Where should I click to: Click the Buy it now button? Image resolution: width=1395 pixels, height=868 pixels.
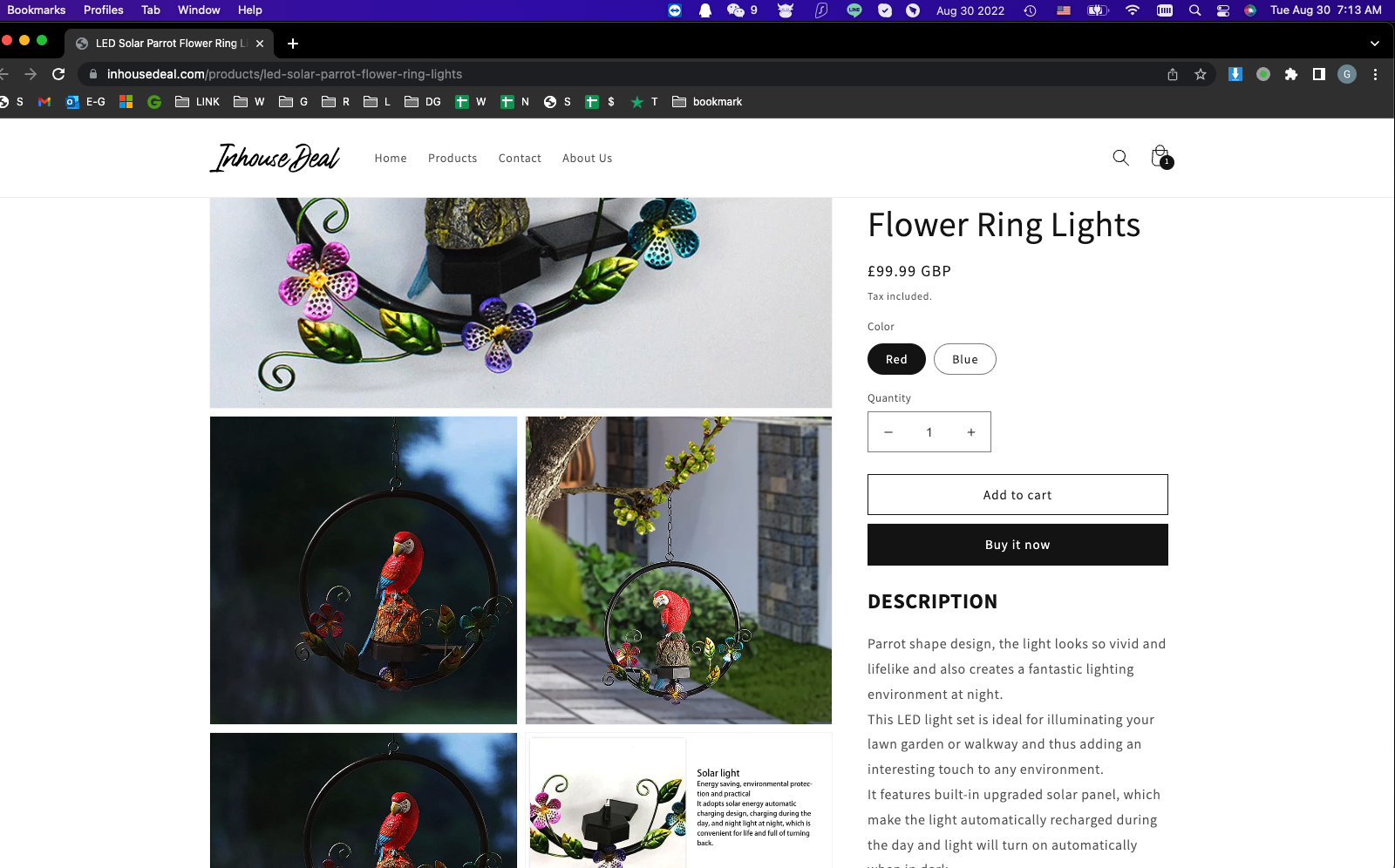(x=1017, y=545)
